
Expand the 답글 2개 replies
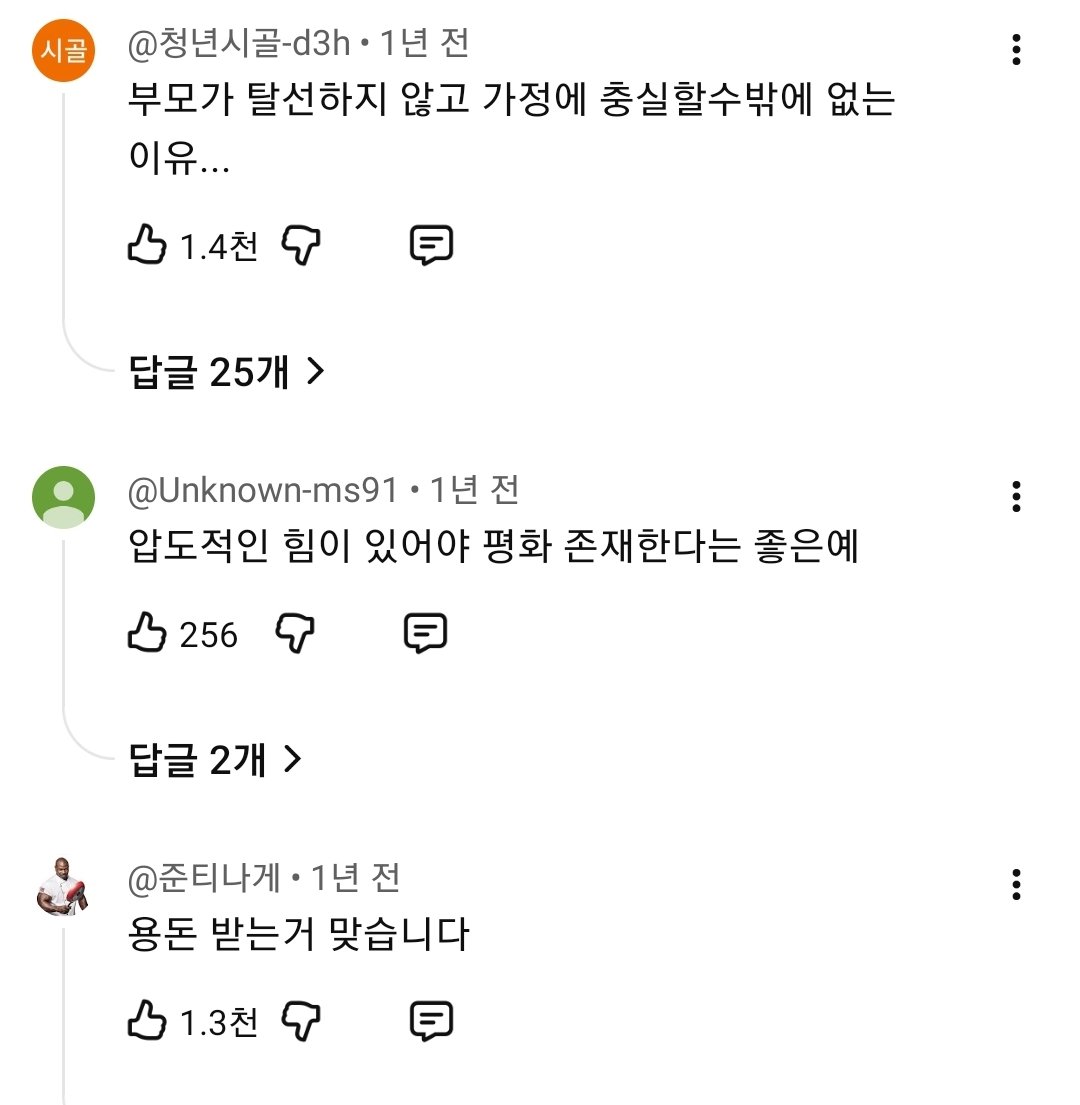click(x=215, y=761)
